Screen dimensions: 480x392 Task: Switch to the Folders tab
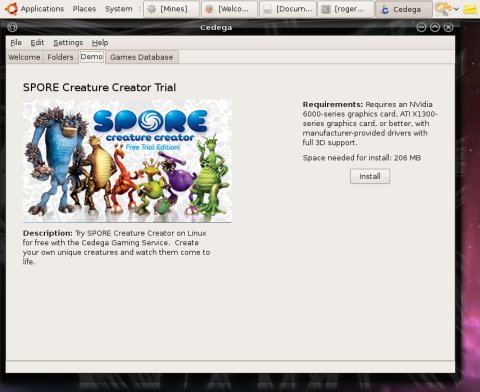[60, 57]
